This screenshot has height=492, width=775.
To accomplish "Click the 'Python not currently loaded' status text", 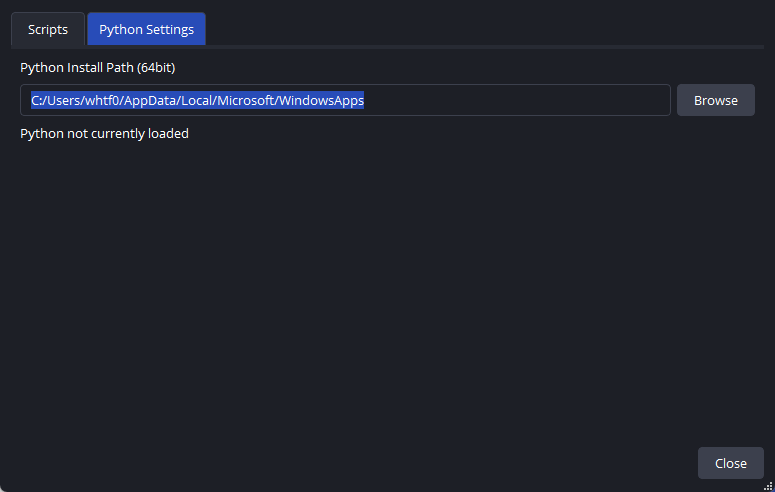I will (x=104, y=133).
